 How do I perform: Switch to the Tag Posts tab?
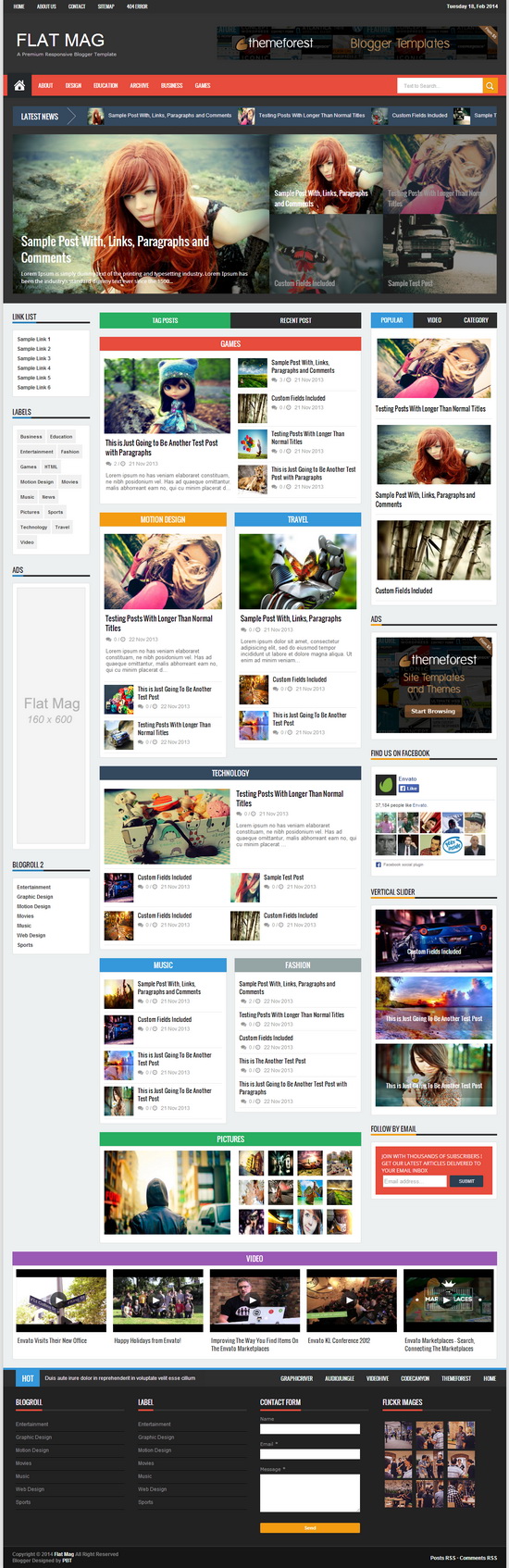[x=165, y=320]
